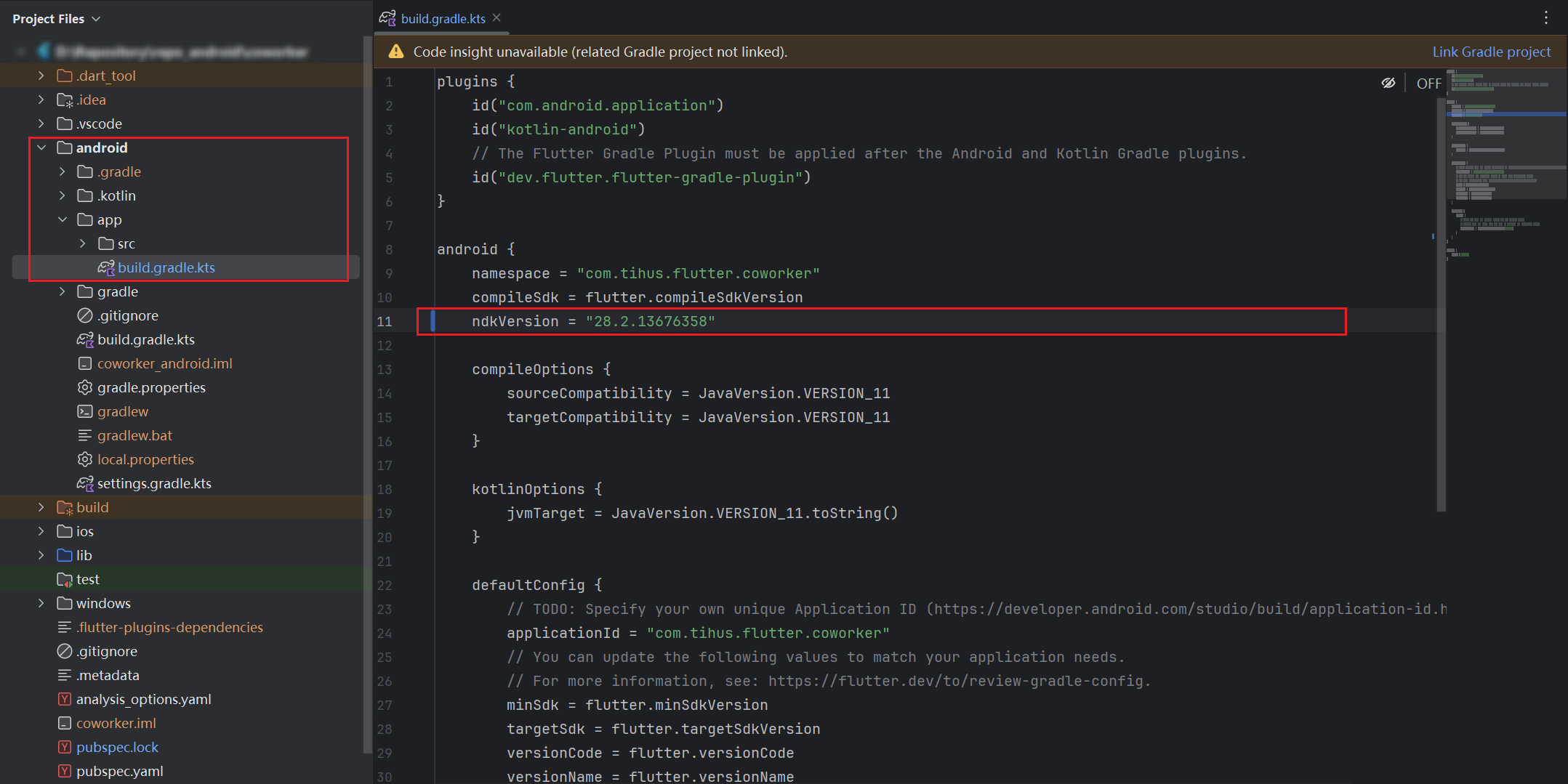This screenshot has width=1568, height=784.
Task: Select the android folder icon
Action: coord(65,147)
